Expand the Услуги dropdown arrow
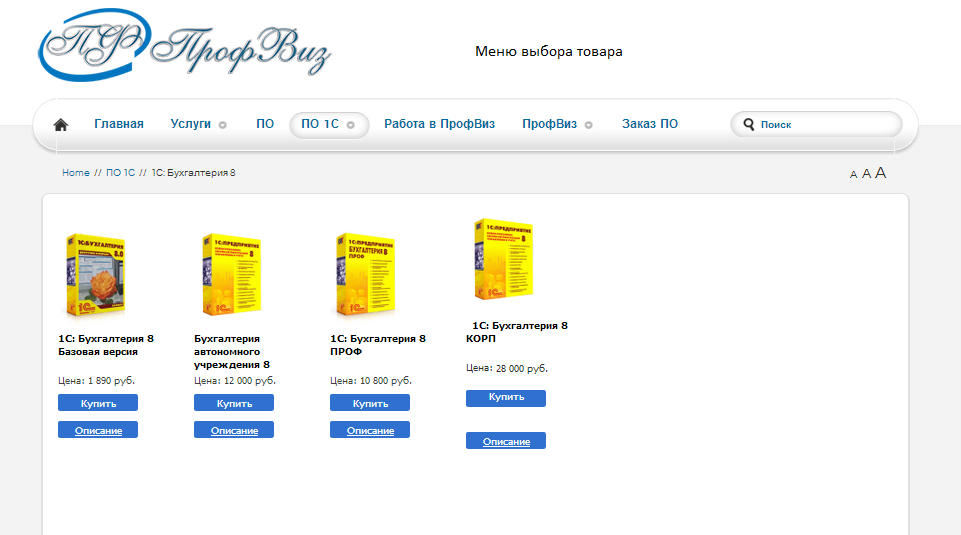Viewport: 961px width, 535px height. tap(222, 125)
